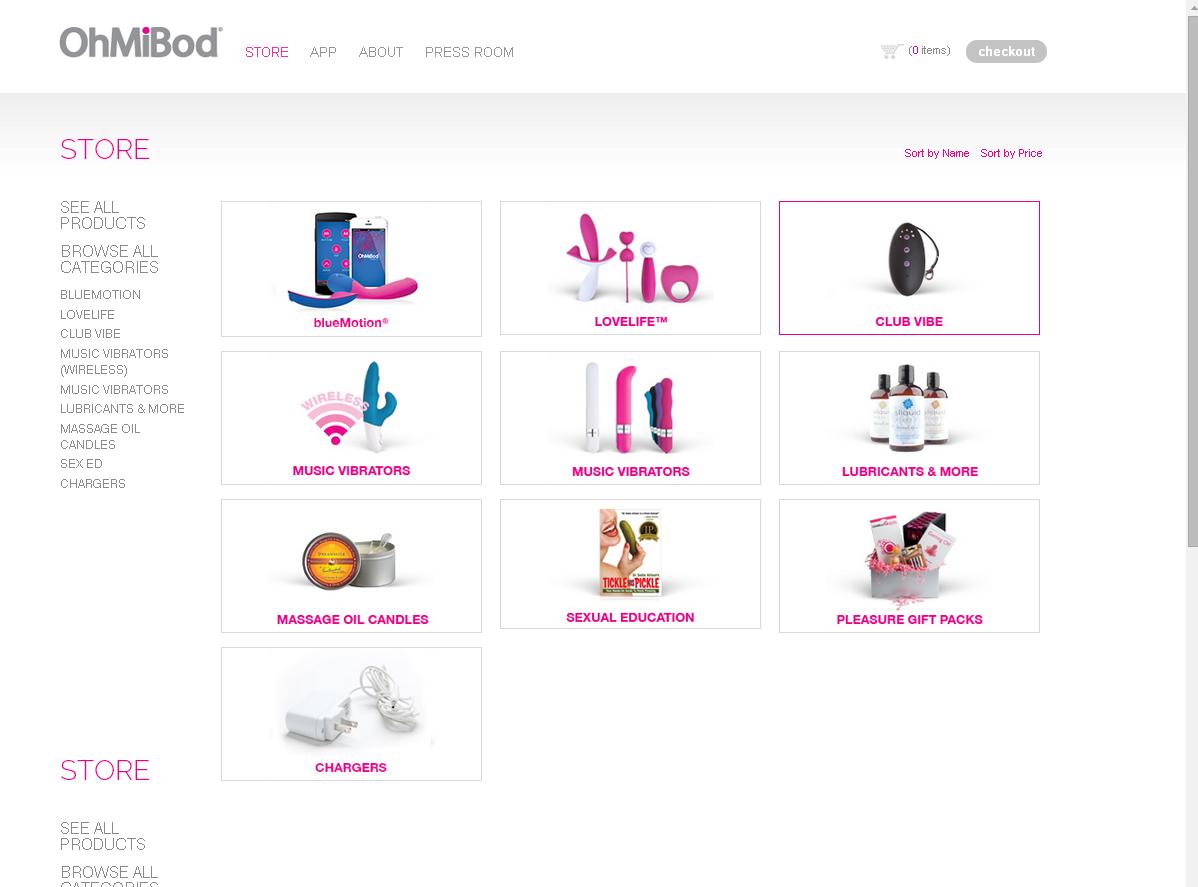Viewport: 1198px width, 887px height.
Task: Select Music Vibrators (Wireless) sidebar link
Action: [114, 361]
